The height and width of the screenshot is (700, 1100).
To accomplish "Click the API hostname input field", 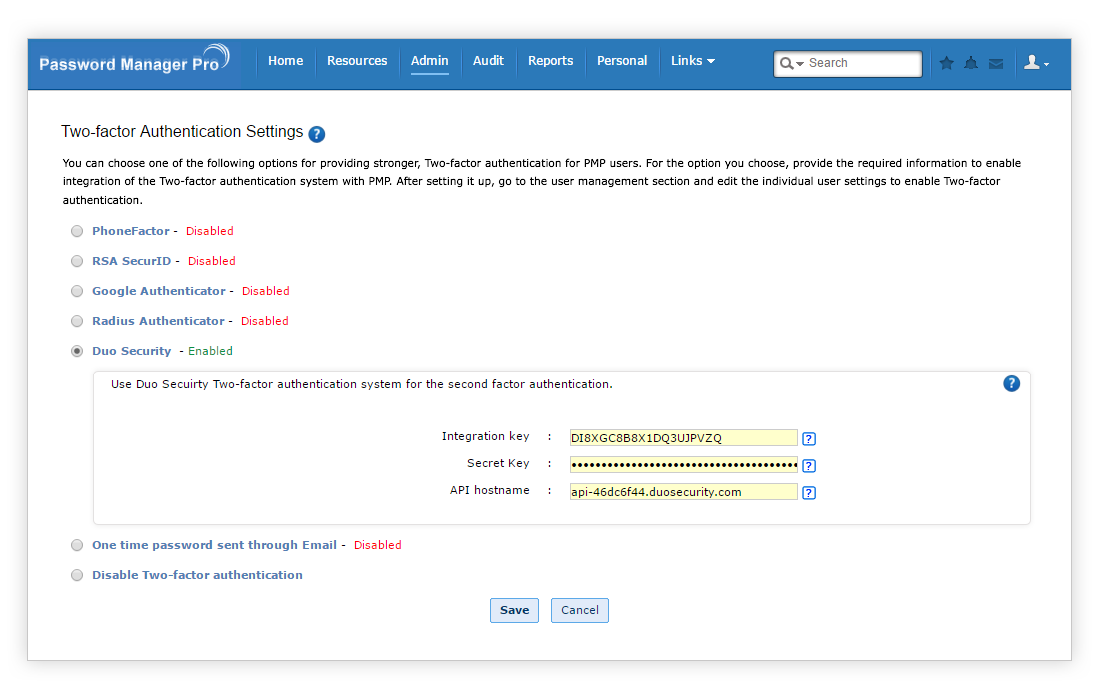I will coord(683,492).
